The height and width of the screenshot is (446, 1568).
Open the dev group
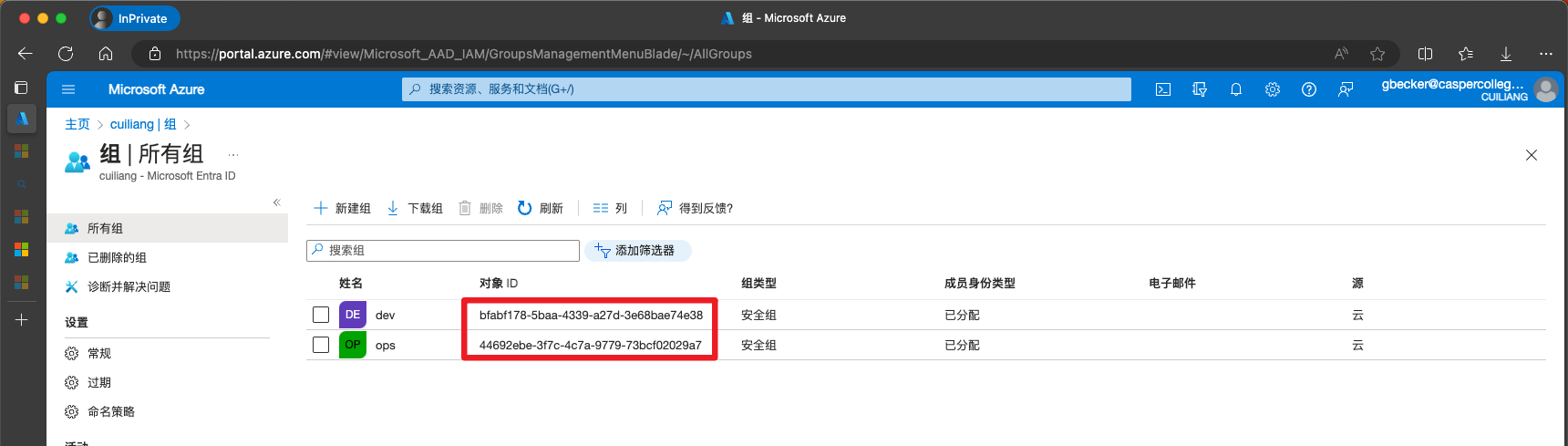coord(386,316)
